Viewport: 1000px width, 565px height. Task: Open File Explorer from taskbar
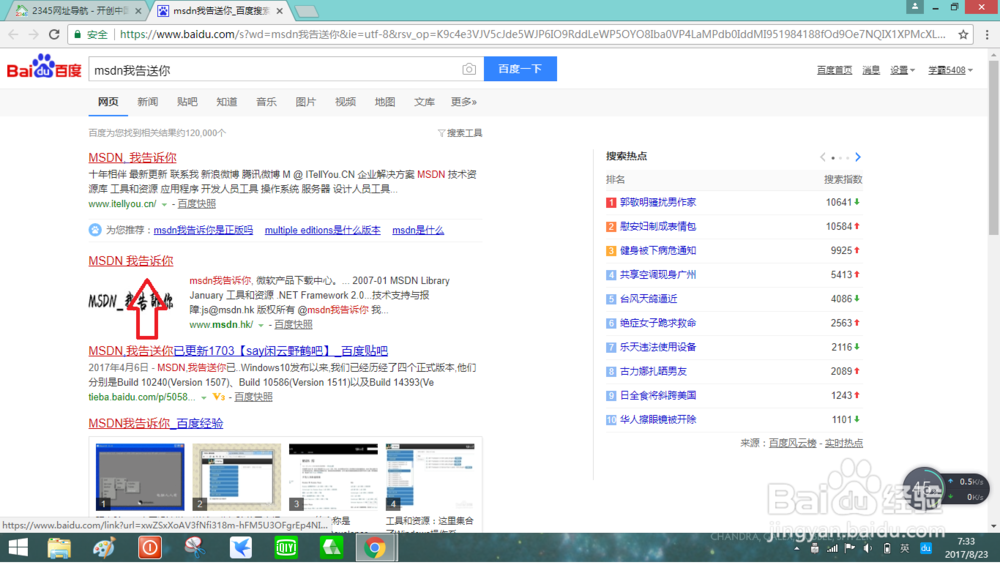click(x=59, y=548)
